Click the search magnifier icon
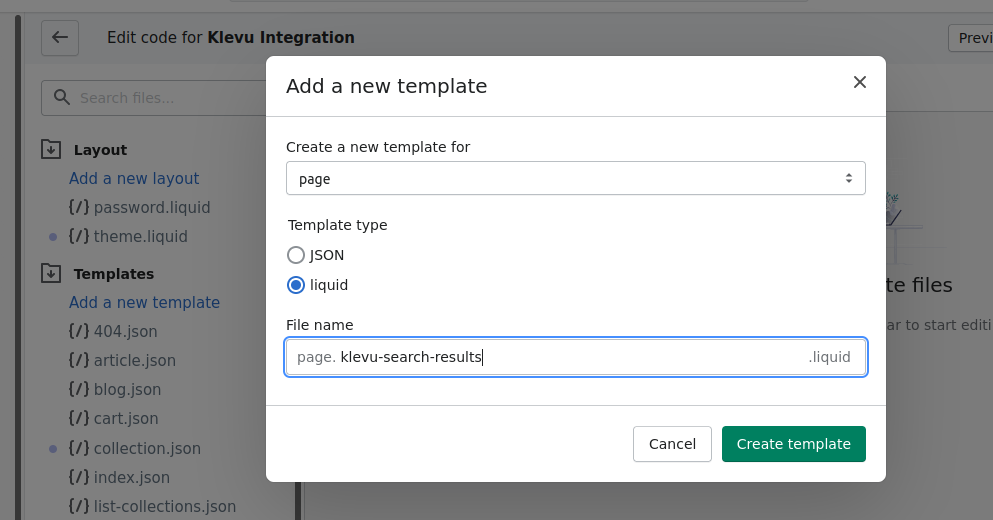This screenshot has width=993, height=520. pos(62,98)
